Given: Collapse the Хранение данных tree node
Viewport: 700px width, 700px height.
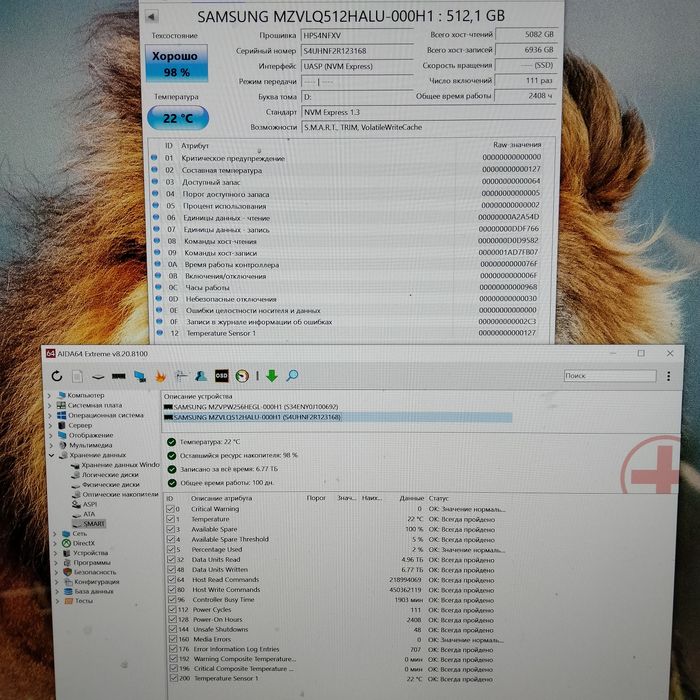Looking at the screenshot, I should click(x=52, y=455).
